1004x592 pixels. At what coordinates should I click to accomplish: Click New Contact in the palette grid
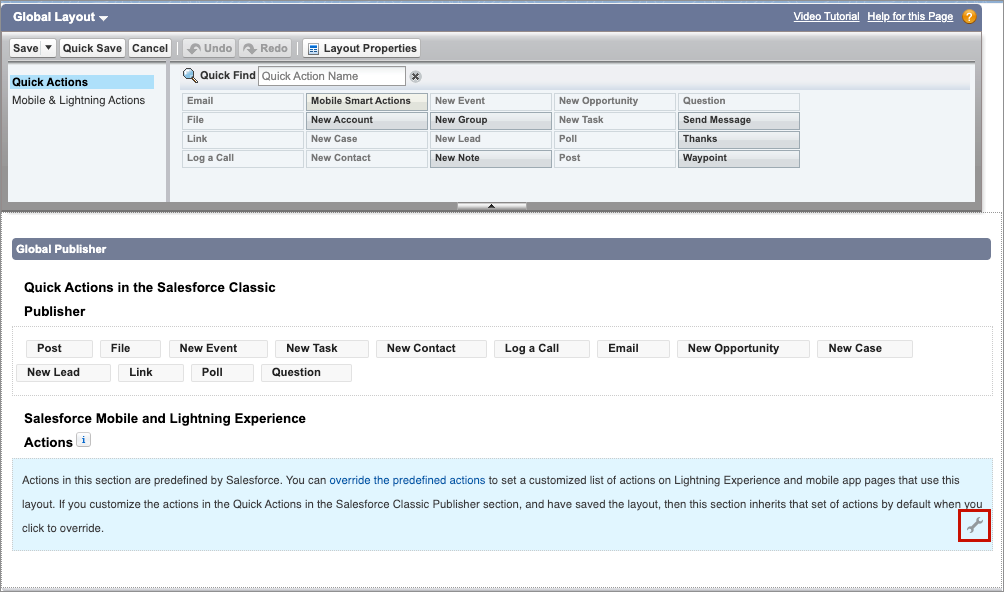tap(367, 158)
